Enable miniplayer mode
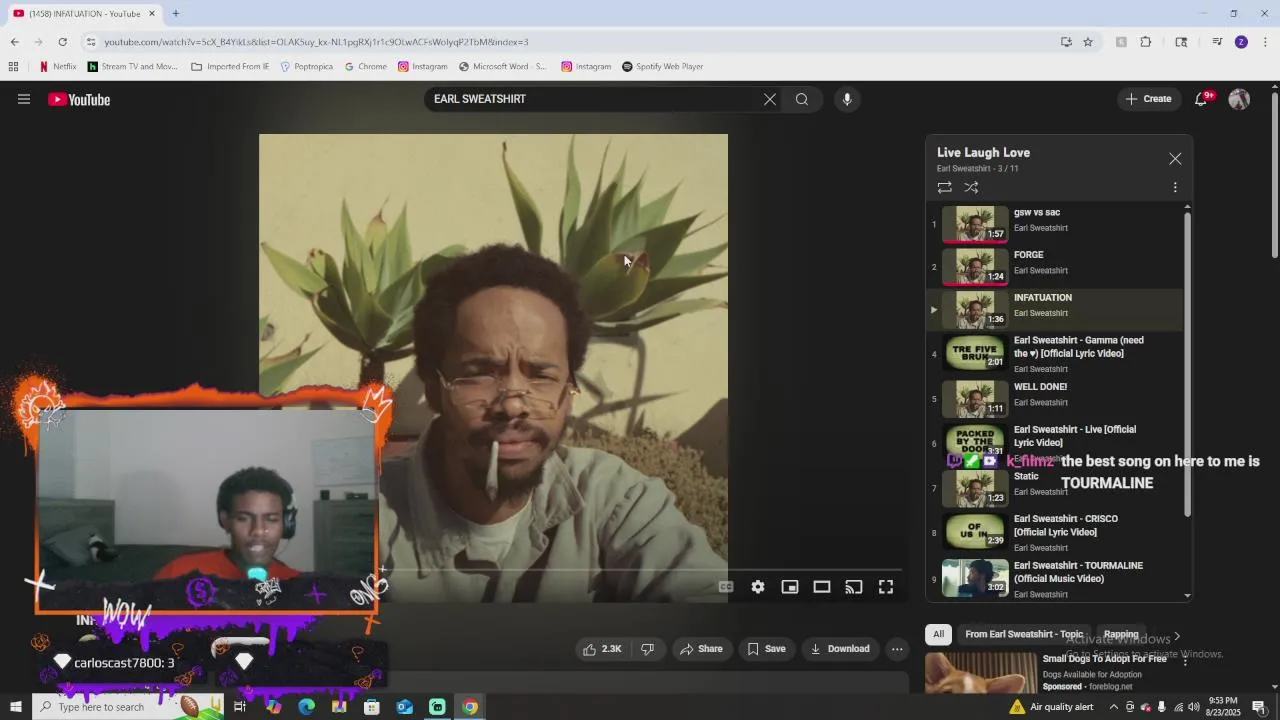This screenshot has height=720, width=1280. tap(790, 587)
